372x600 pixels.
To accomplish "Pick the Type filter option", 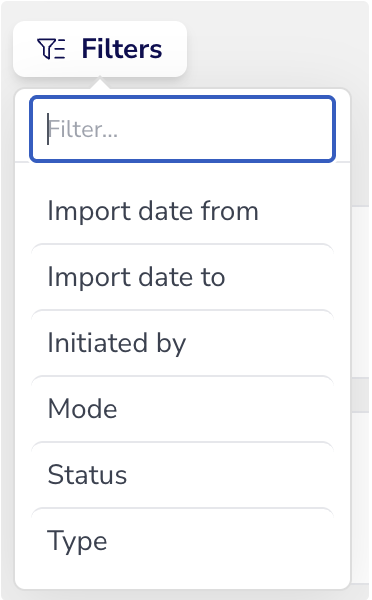I will 183,541.
